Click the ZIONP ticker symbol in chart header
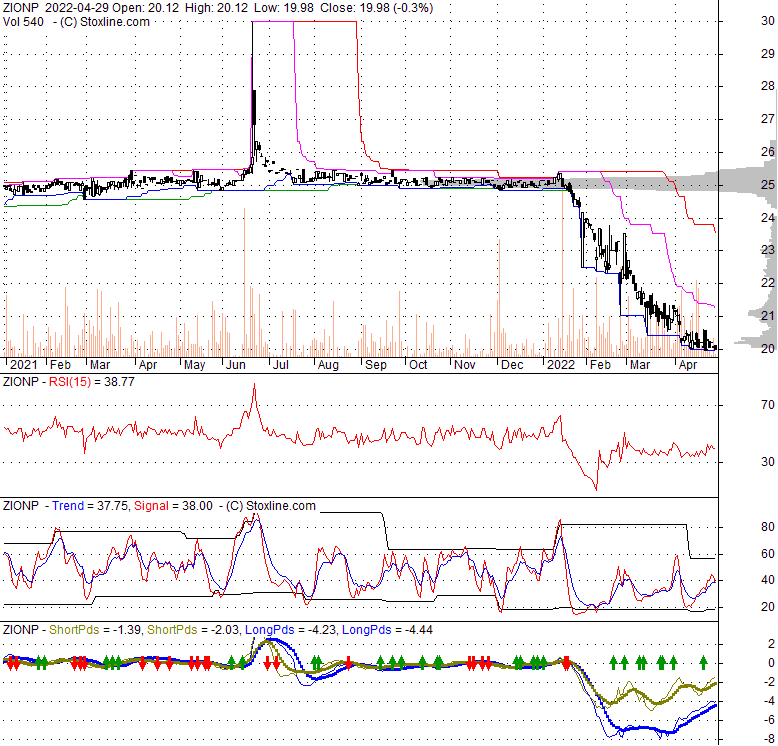 pos(20,8)
